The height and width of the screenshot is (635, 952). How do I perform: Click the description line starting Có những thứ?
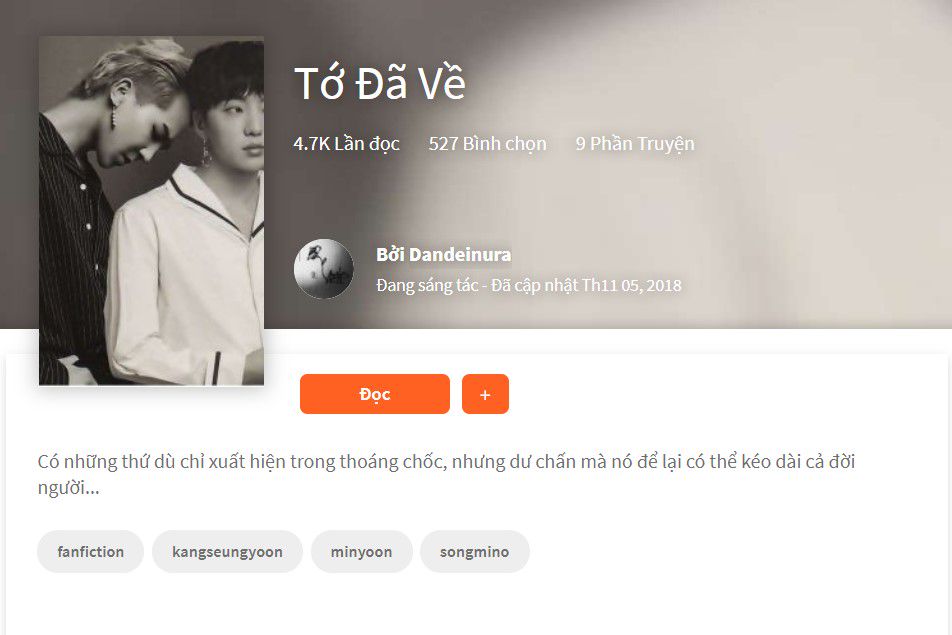pyautogui.click(x=446, y=461)
